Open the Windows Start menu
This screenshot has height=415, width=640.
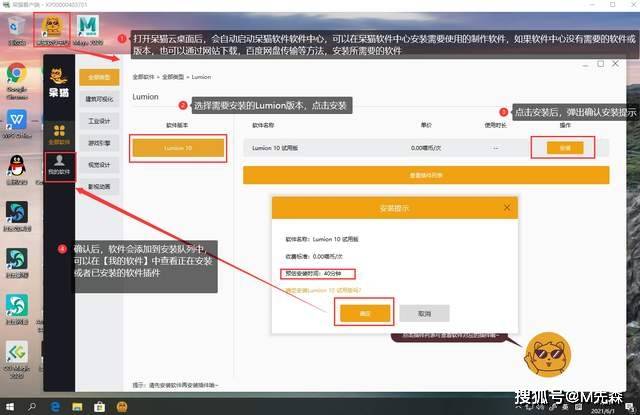tap(10, 406)
